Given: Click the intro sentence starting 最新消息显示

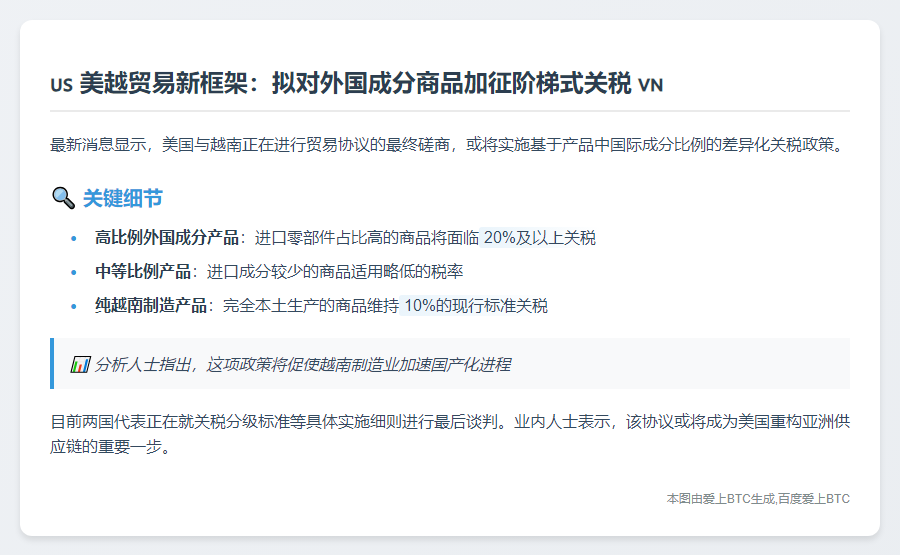Looking at the screenshot, I should pyautogui.click(x=449, y=145).
